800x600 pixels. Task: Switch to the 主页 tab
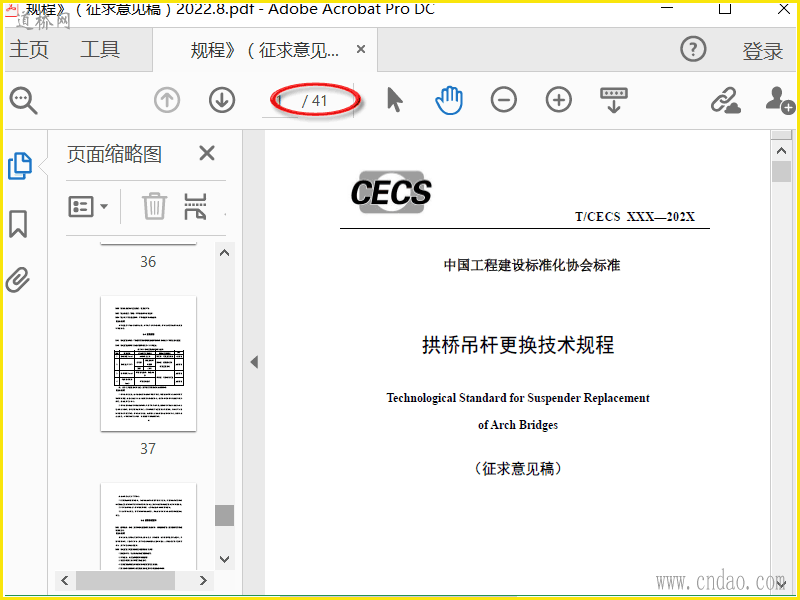coord(29,49)
